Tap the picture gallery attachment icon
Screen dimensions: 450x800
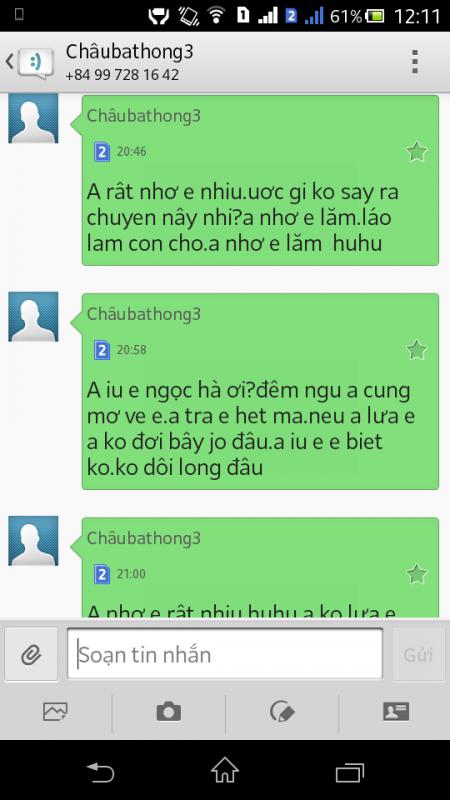tap(56, 711)
